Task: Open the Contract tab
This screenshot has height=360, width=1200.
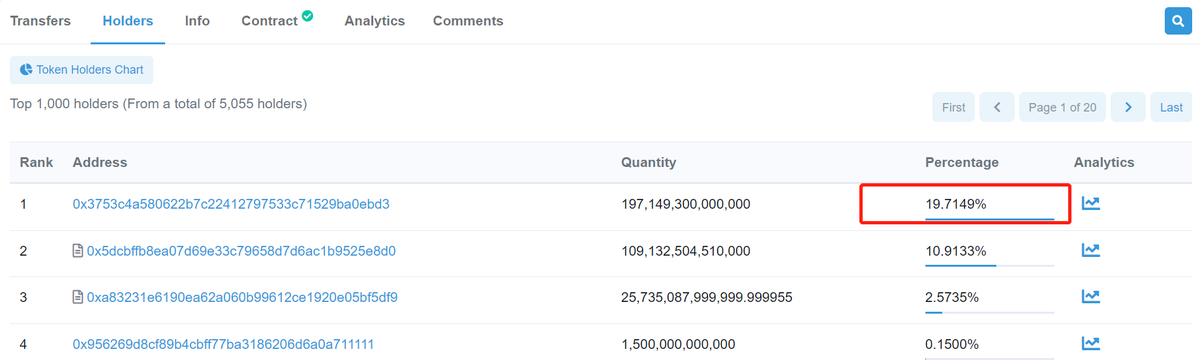Action: [269, 21]
